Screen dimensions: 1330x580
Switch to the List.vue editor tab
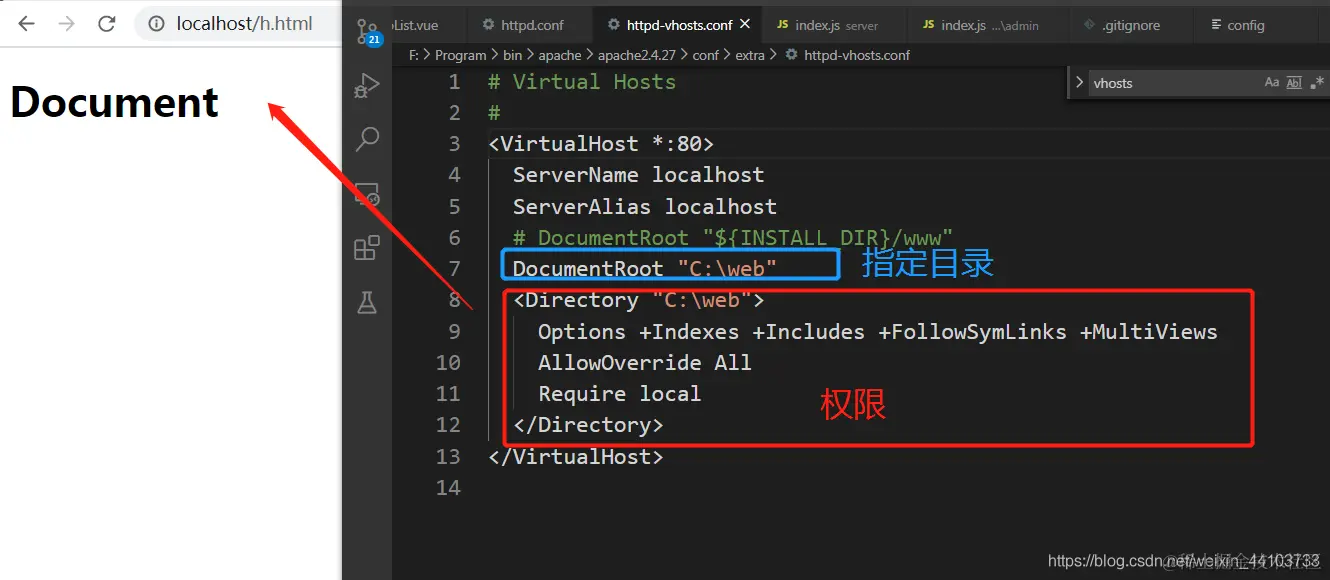(x=415, y=25)
